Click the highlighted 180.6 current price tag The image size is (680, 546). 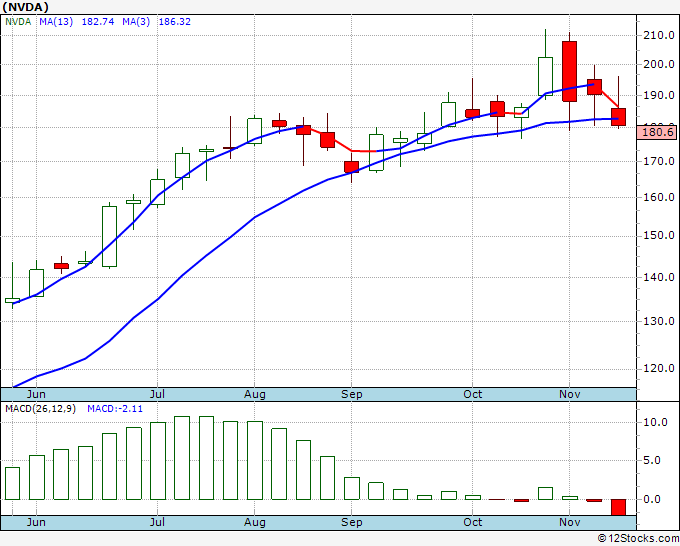click(x=657, y=132)
